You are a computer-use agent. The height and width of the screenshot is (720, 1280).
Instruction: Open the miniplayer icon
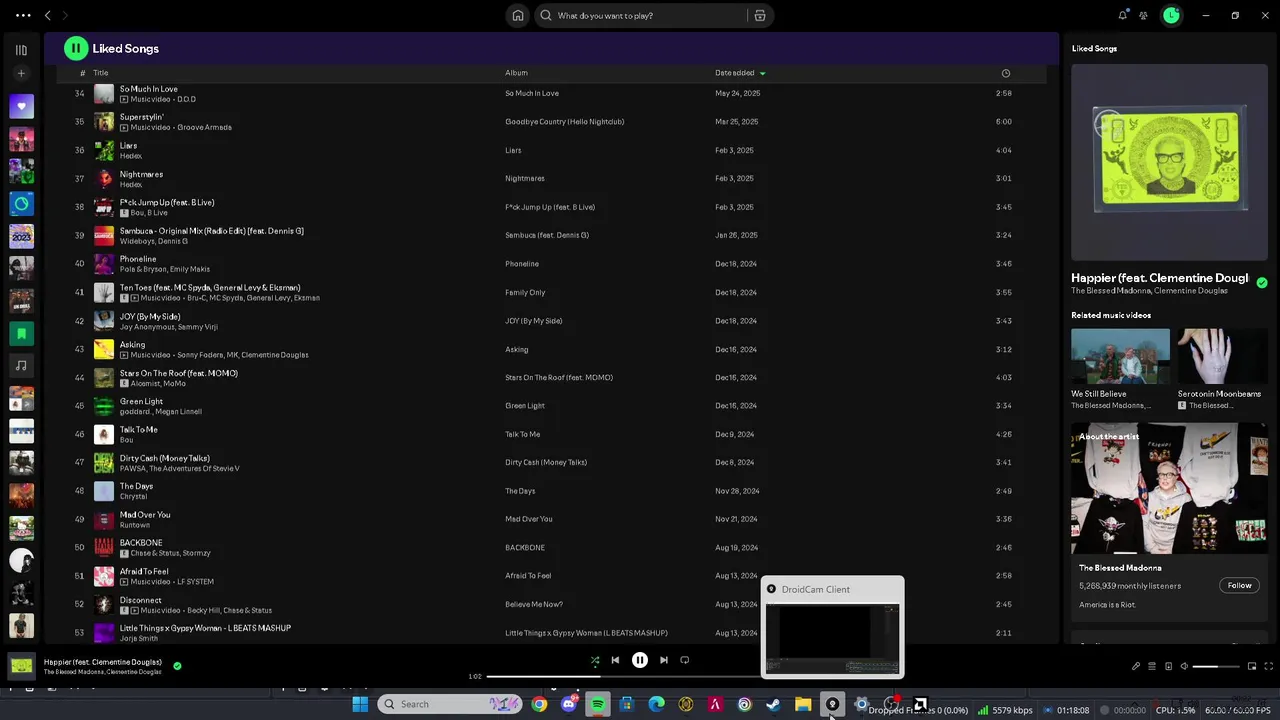pos(1252,666)
